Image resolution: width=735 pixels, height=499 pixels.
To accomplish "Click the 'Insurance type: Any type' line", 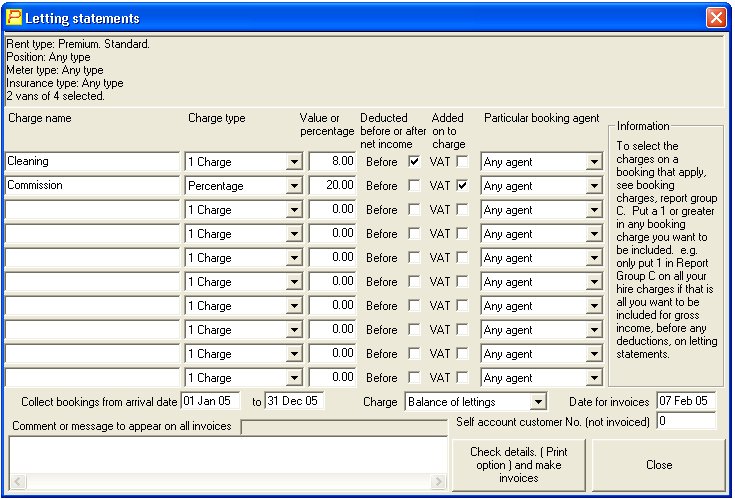I will tap(65, 83).
